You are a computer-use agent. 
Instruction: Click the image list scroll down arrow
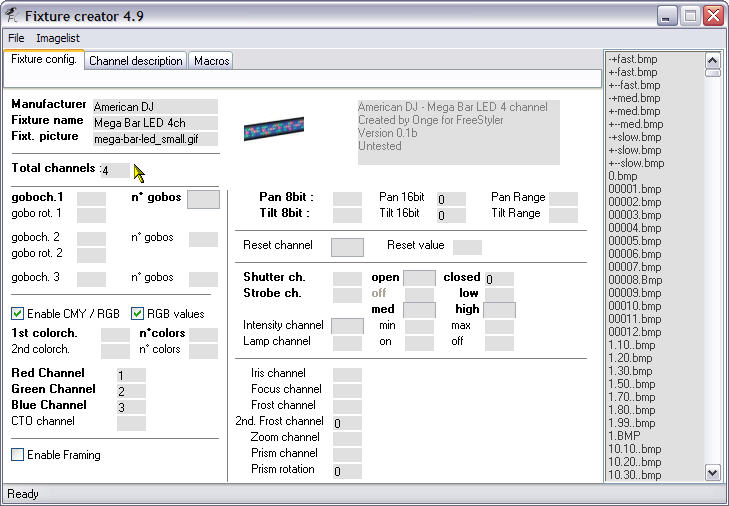713,473
